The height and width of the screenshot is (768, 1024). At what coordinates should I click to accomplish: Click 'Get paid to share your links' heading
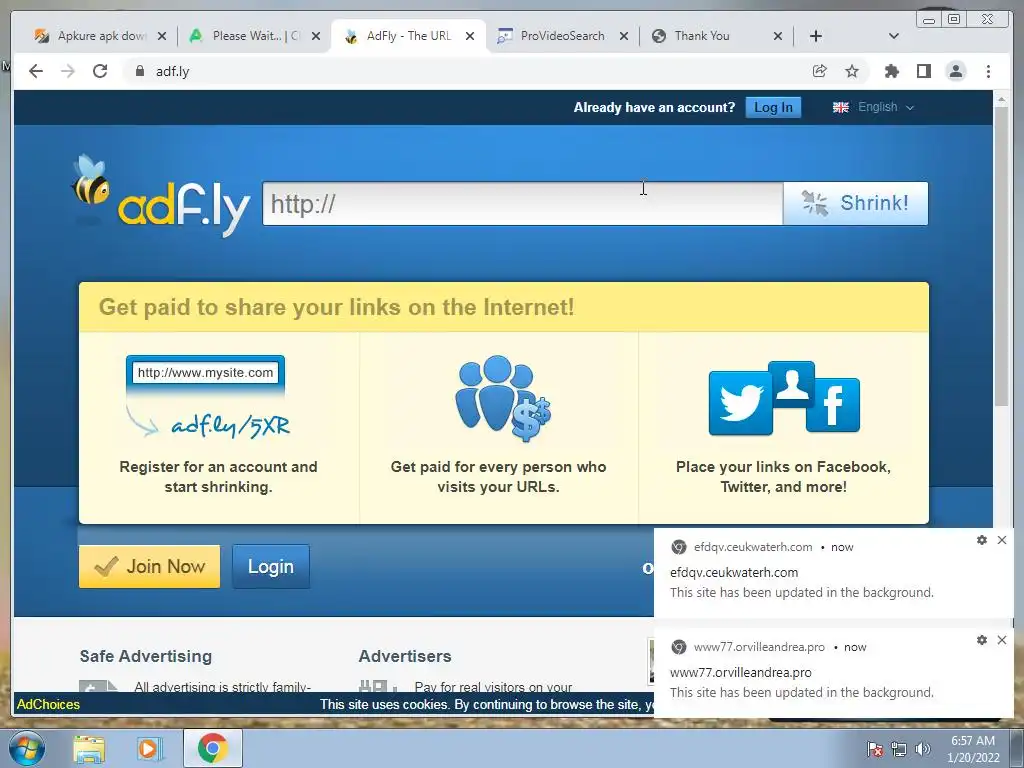[x=336, y=307]
